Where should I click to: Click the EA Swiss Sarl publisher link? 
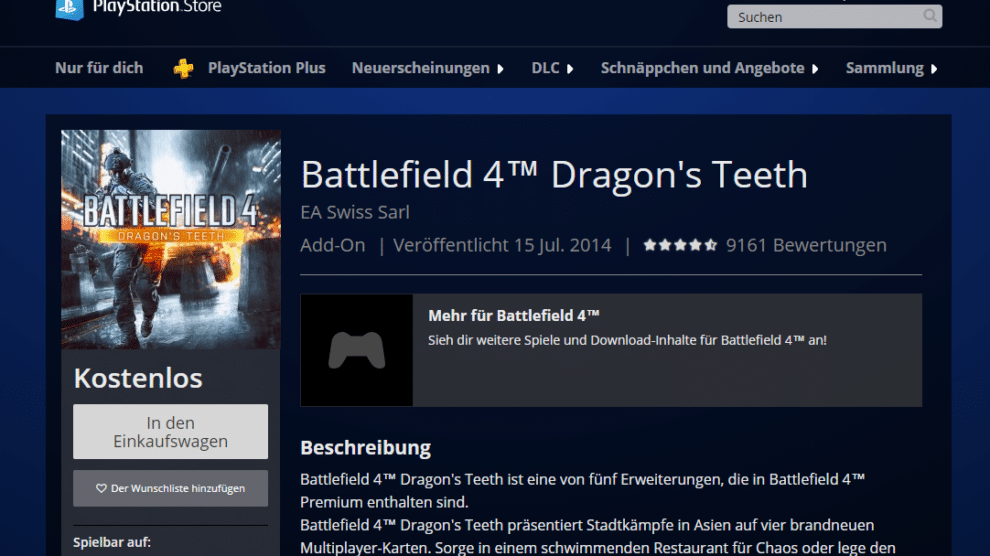coord(355,212)
